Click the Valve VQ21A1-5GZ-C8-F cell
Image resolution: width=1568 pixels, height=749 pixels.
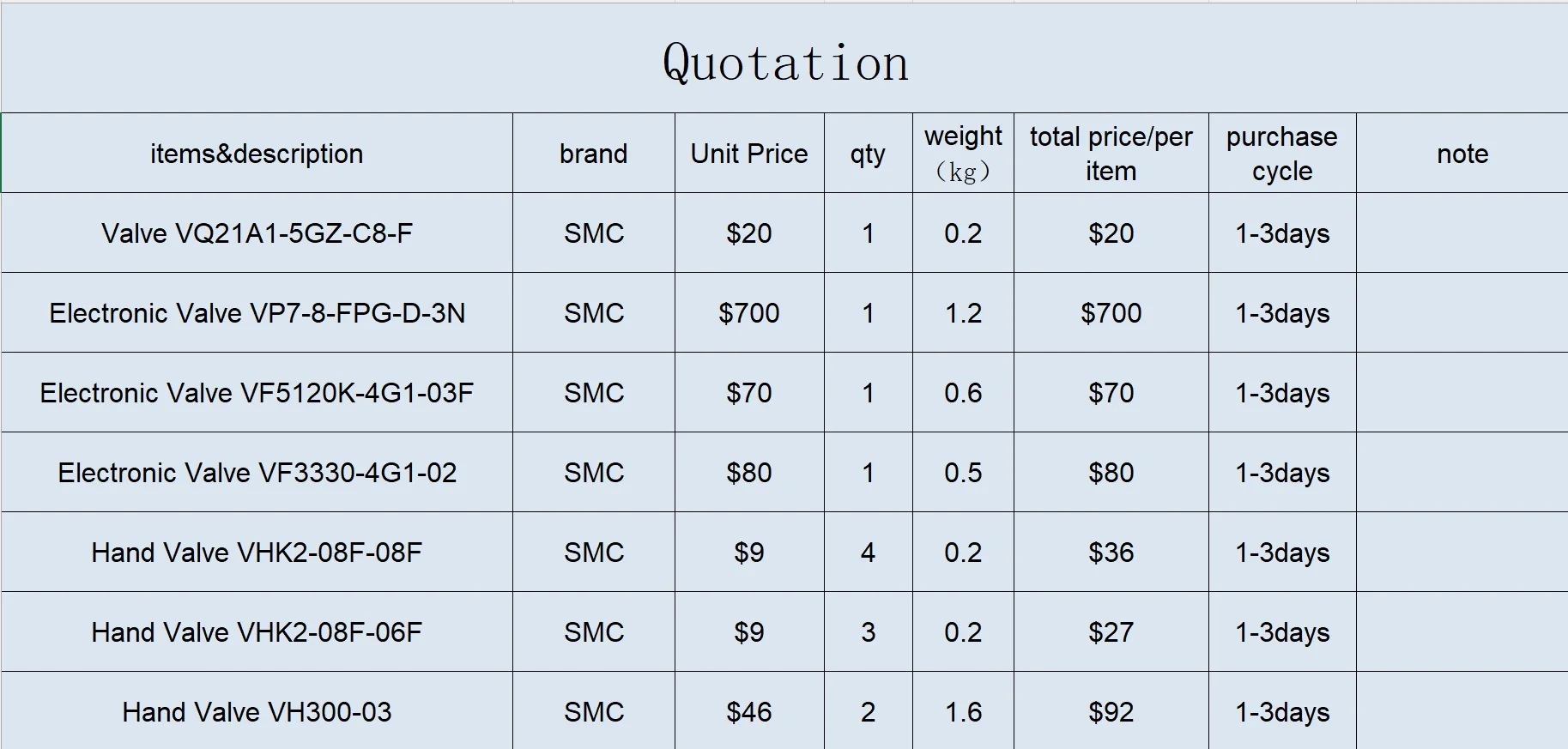[x=257, y=233]
